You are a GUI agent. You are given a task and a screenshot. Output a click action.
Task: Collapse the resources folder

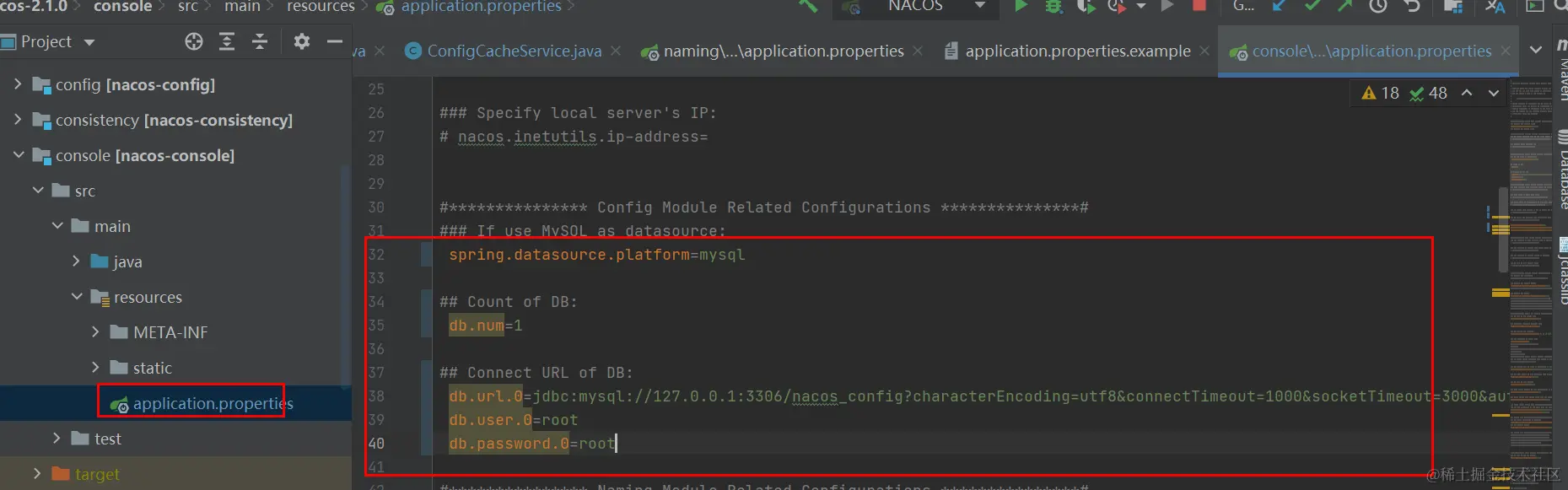coord(77,297)
